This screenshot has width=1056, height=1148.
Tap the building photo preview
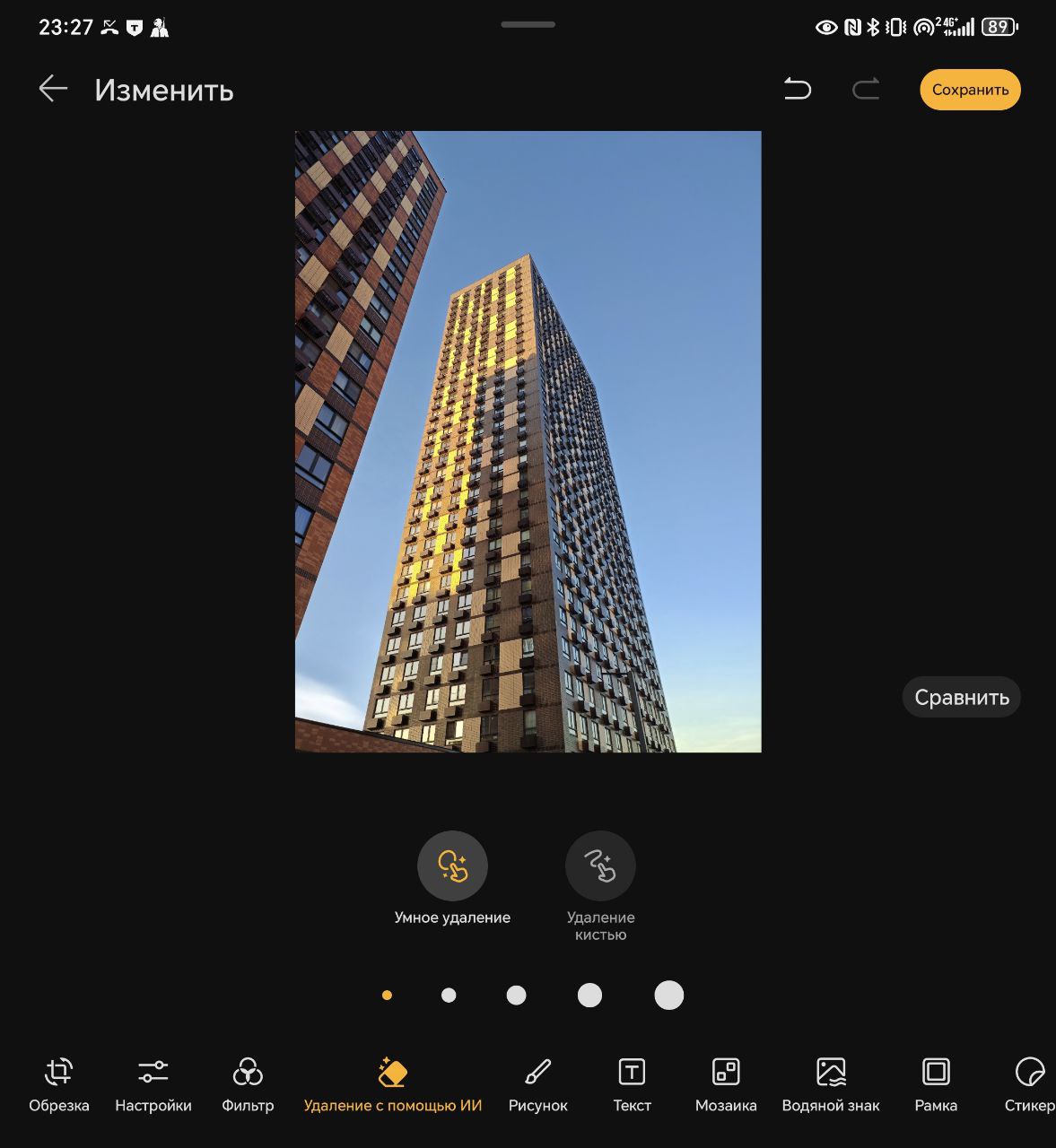pos(528,441)
